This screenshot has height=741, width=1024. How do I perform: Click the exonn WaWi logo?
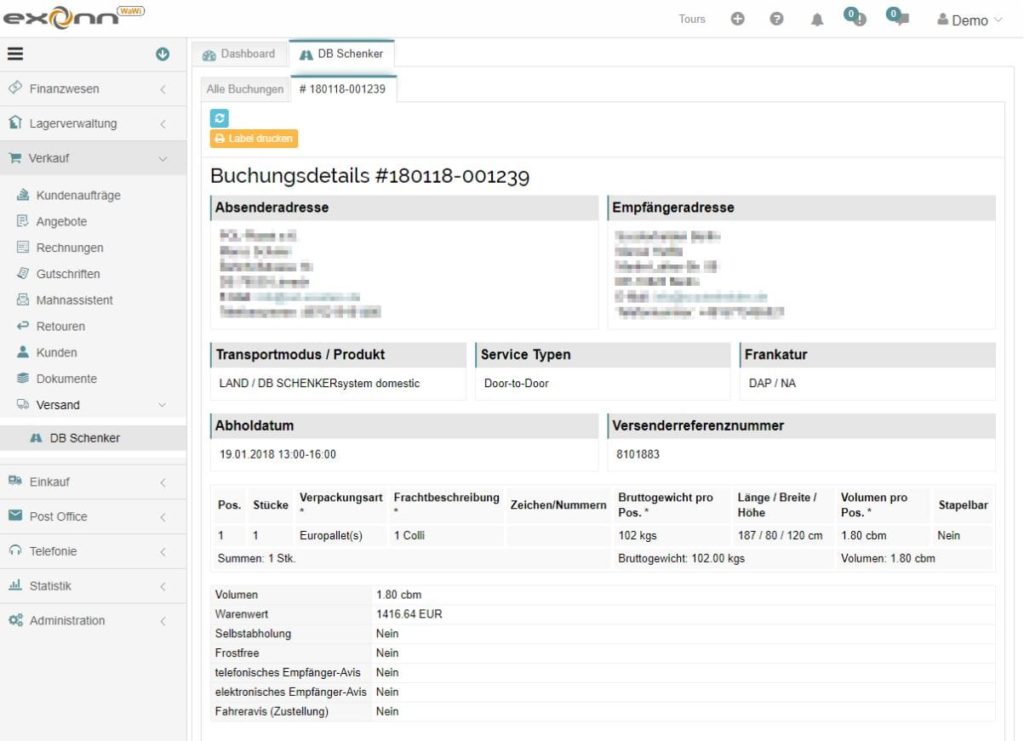click(73, 18)
